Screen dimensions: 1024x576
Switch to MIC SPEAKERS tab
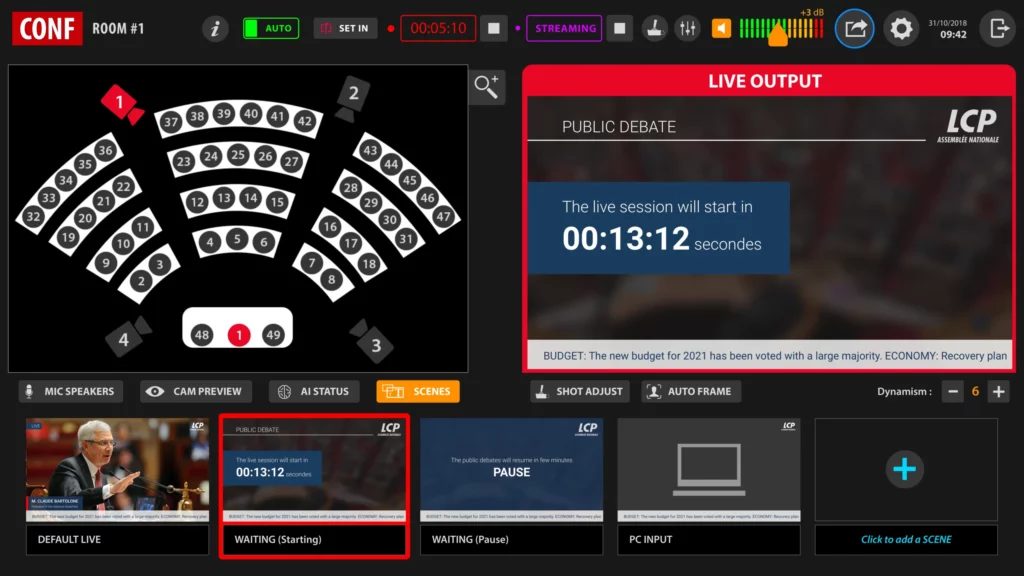(70, 392)
